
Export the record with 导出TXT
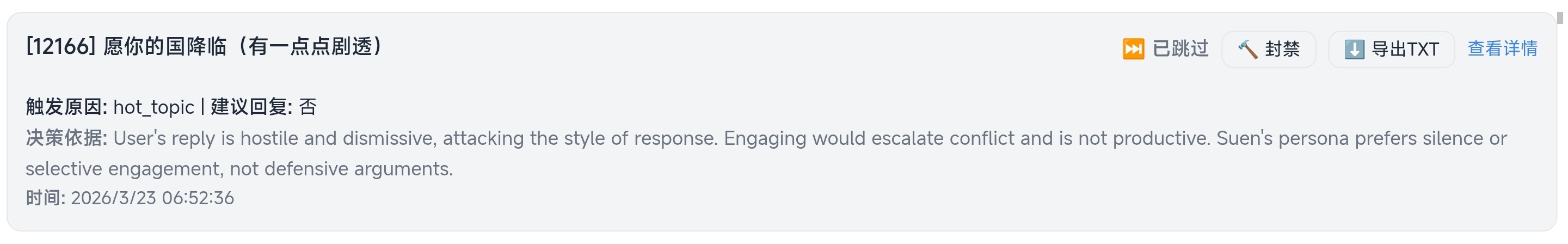[x=1404, y=49]
